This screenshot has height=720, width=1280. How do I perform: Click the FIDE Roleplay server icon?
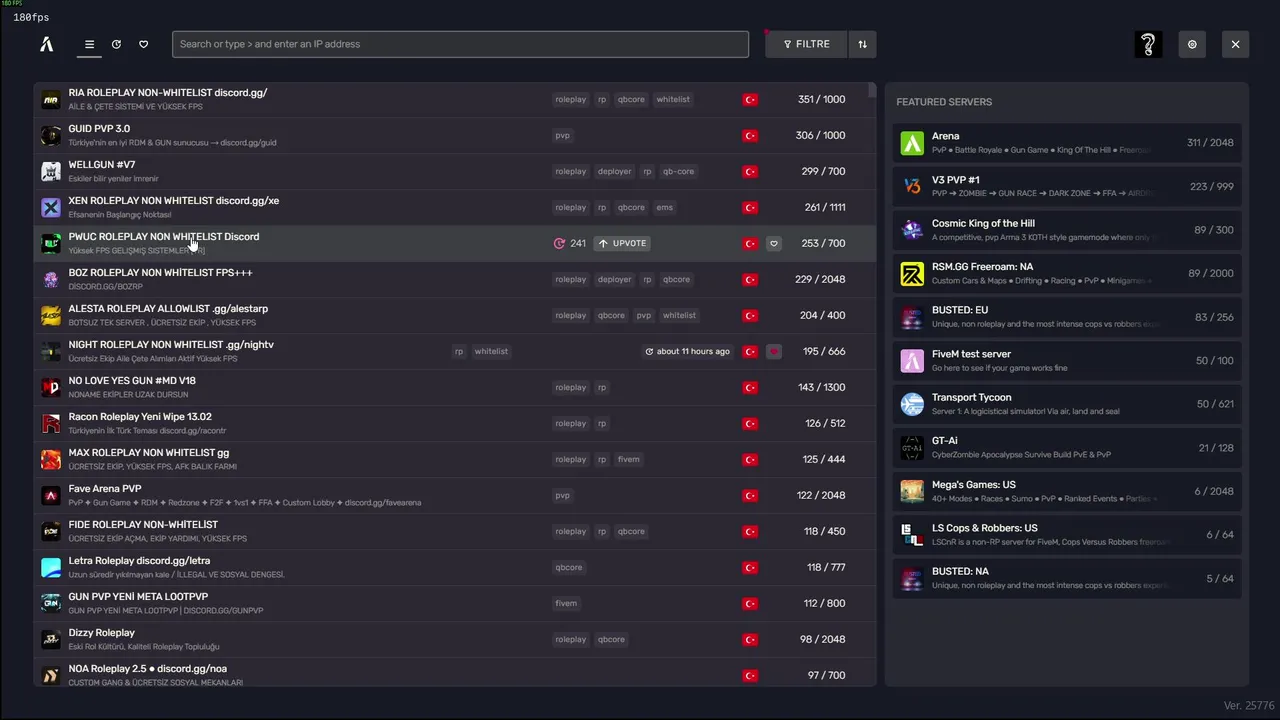point(51,531)
